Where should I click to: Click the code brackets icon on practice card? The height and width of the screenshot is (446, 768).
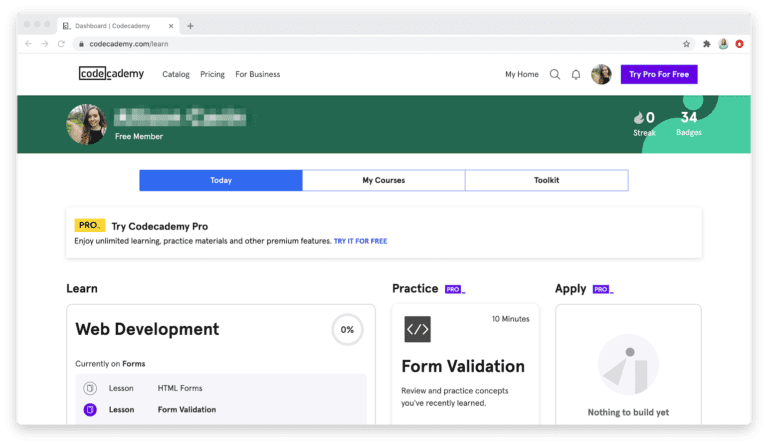[x=417, y=329]
